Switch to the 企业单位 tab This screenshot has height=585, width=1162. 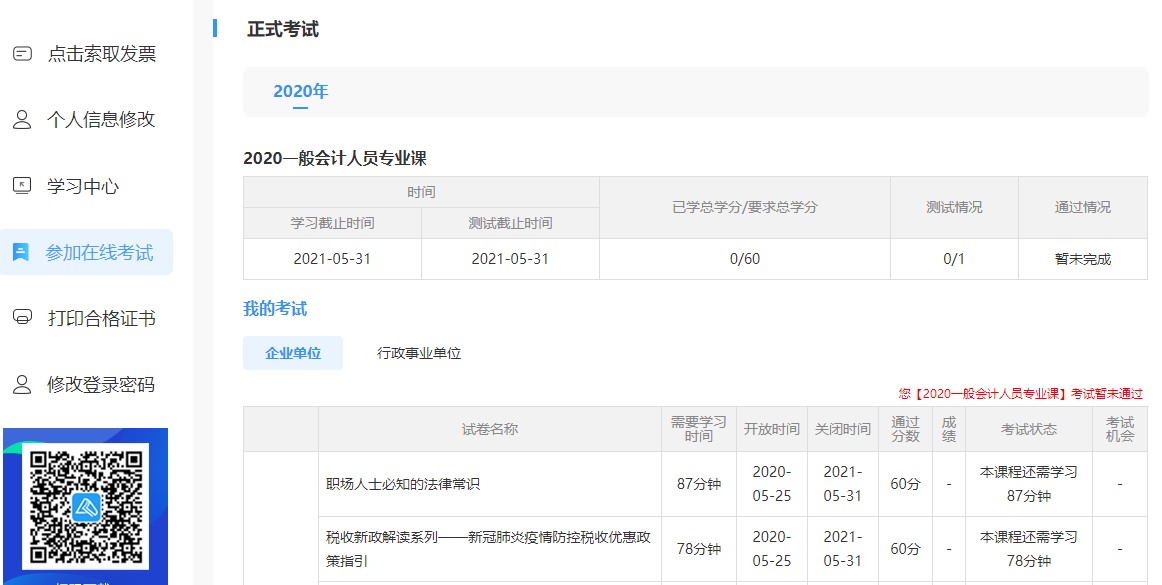point(292,352)
